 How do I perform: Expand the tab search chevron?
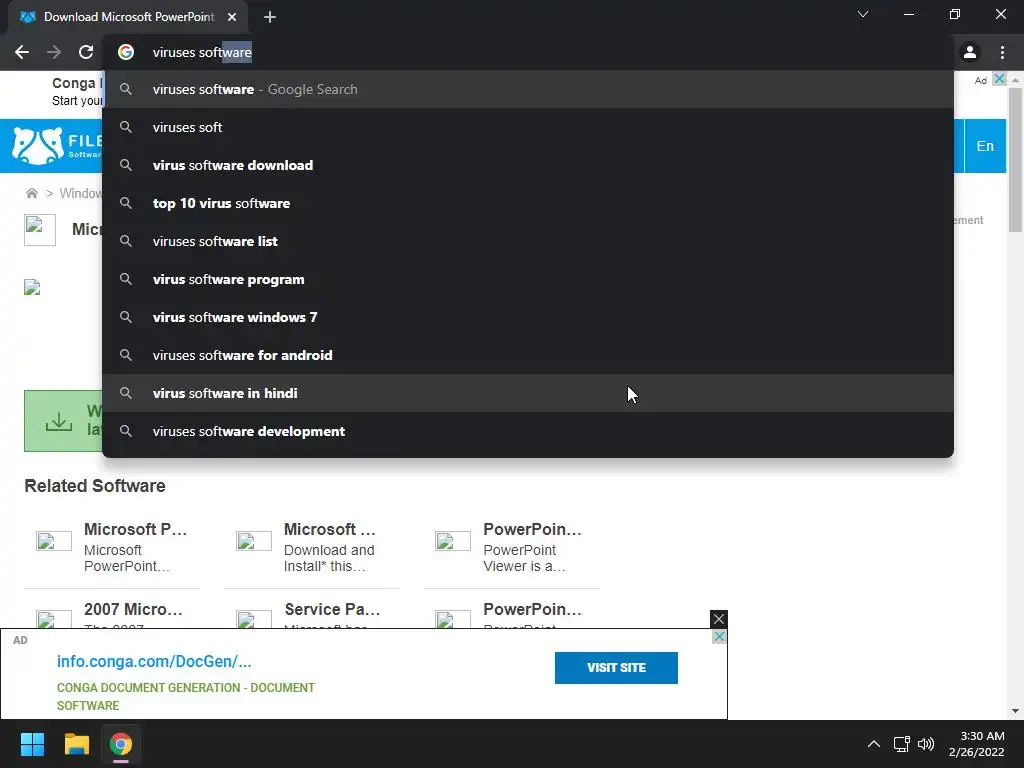pyautogui.click(x=863, y=14)
